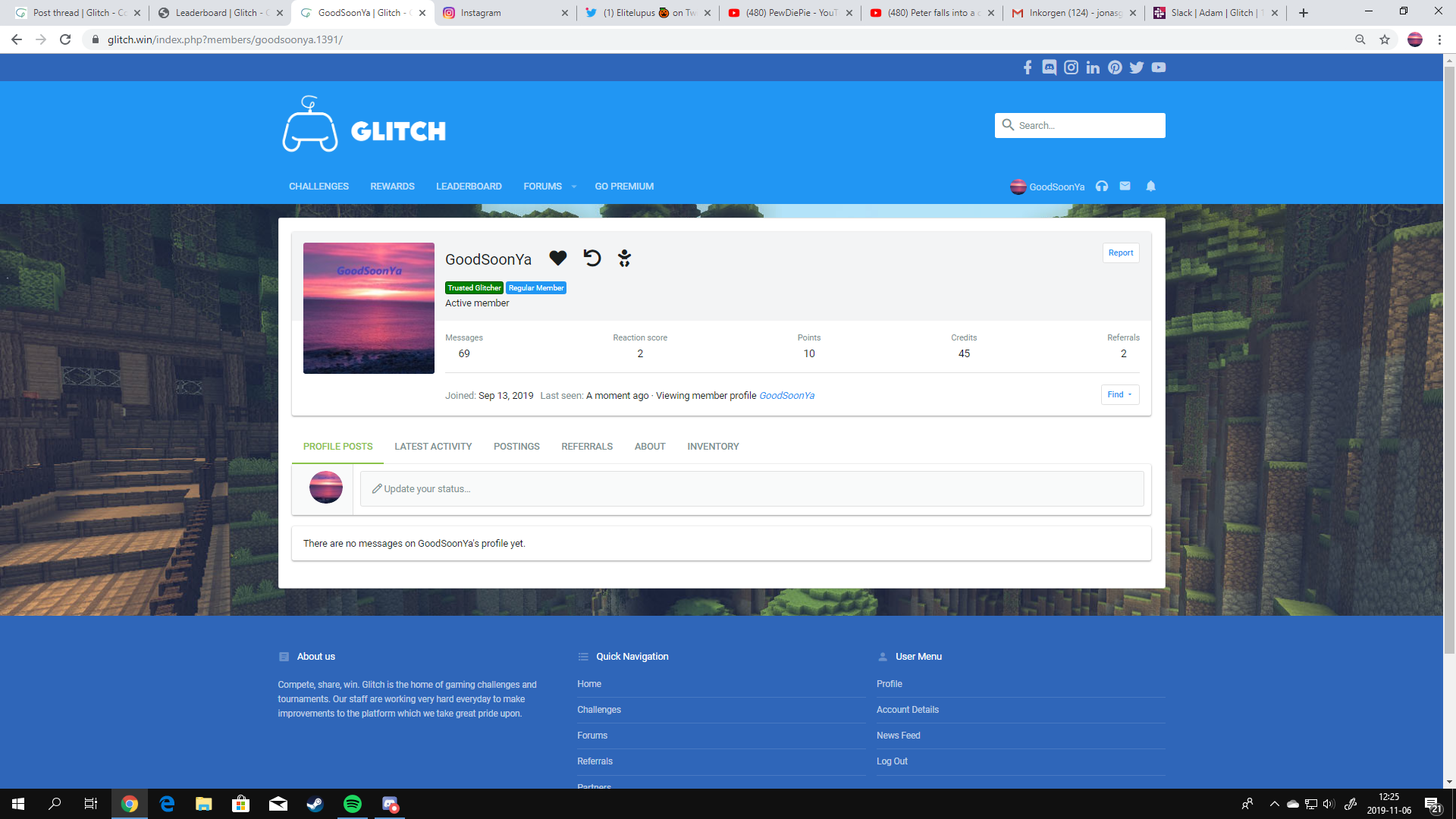This screenshot has height=819, width=1456.
Task: Bookmark page with the star icon
Action: click(1385, 39)
